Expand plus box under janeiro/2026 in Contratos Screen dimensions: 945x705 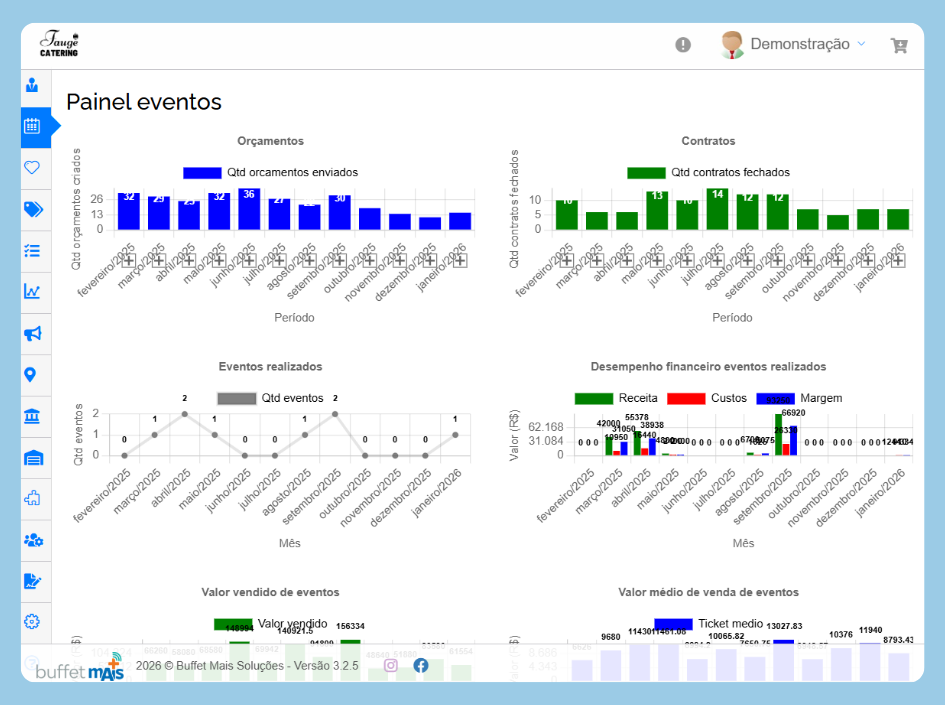897,261
